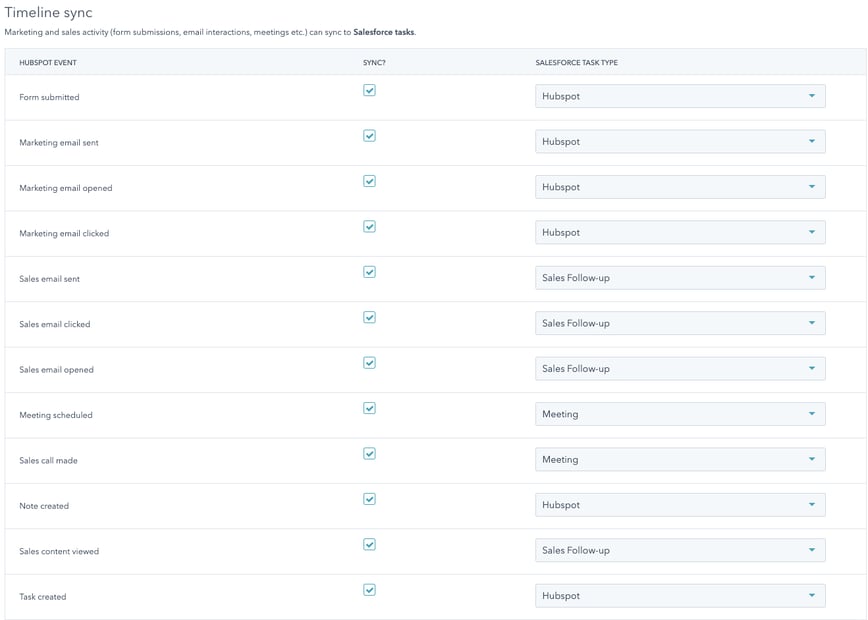Screen dimensions: 868x620
Task: Click the 'Marketing email clicked' event label
Action: coord(64,233)
